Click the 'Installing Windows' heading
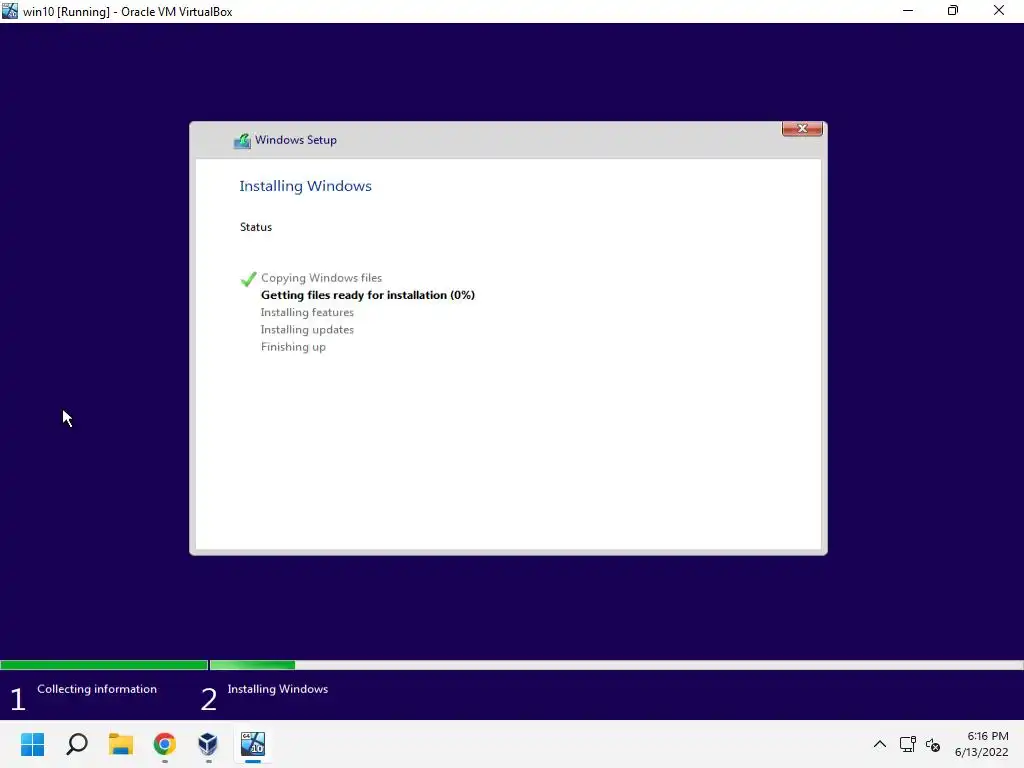 point(306,186)
